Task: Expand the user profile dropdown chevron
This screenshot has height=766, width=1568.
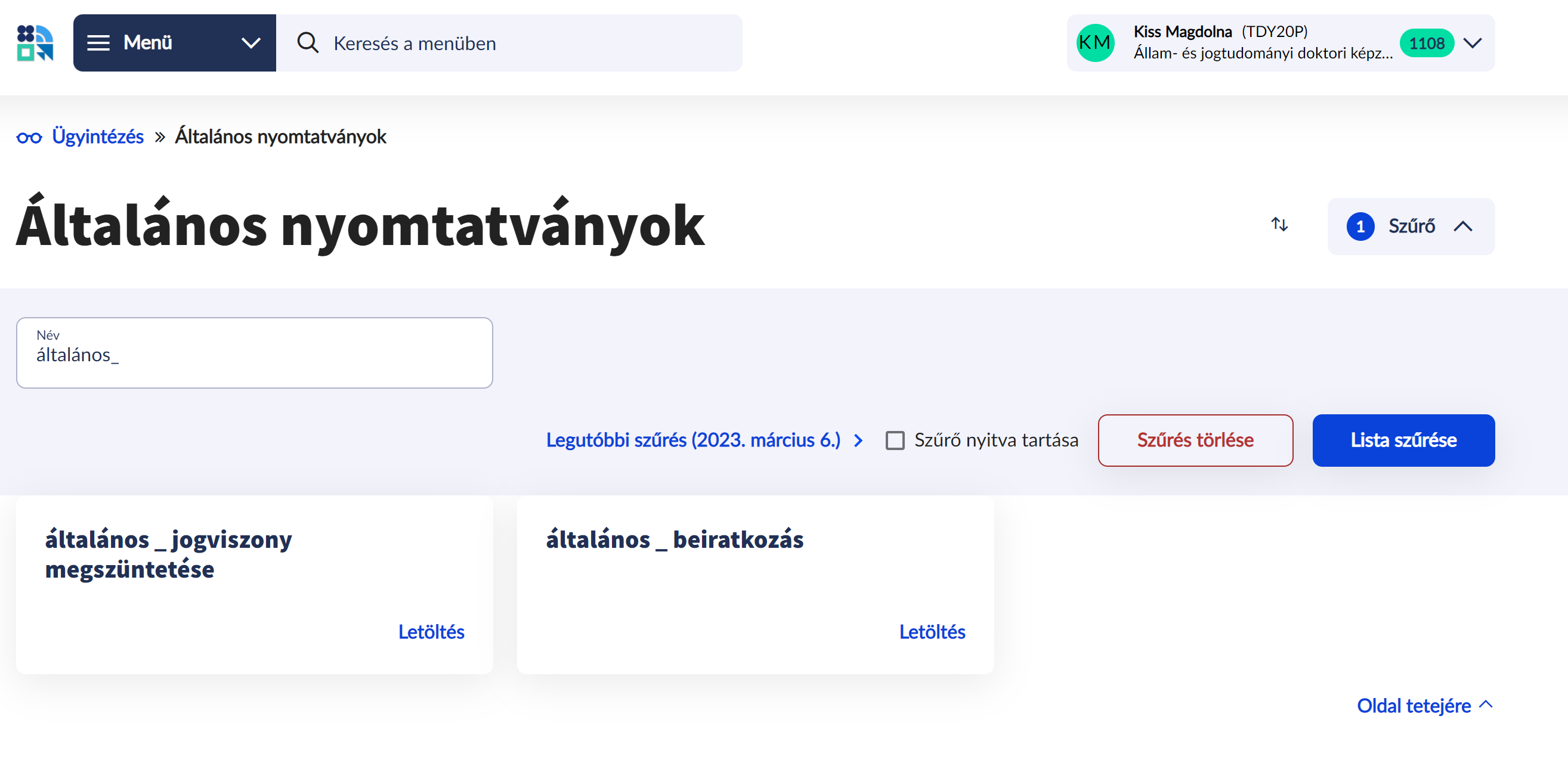Action: click(1473, 42)
